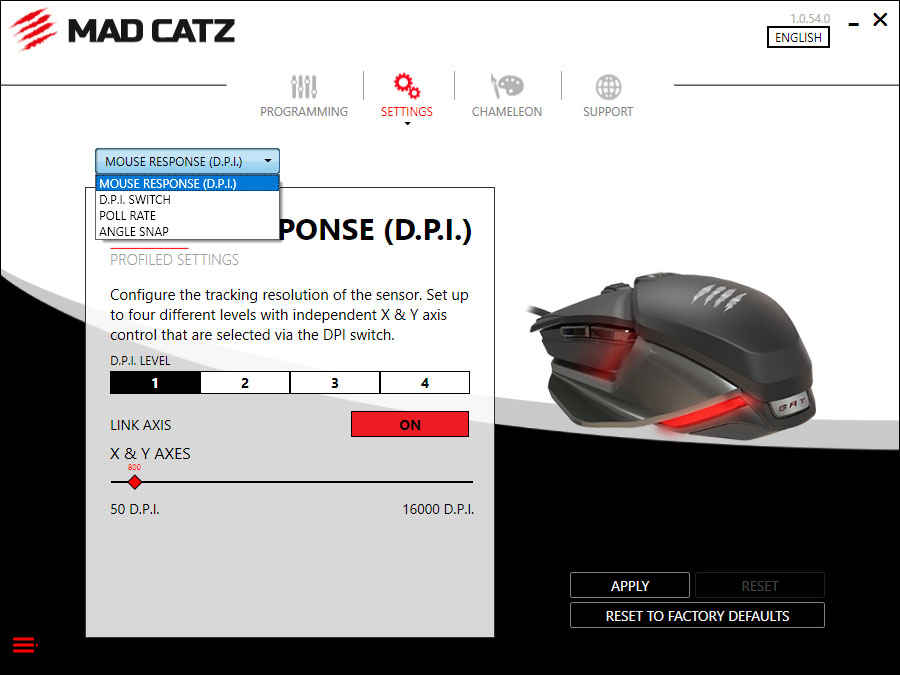Toggle the Link Axis ON switch

410,424
